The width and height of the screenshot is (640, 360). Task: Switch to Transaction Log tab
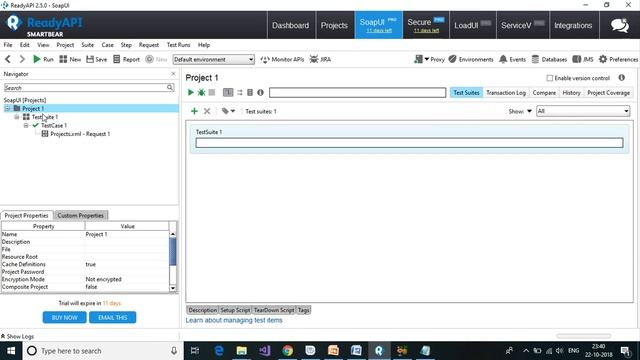point(506,93)
